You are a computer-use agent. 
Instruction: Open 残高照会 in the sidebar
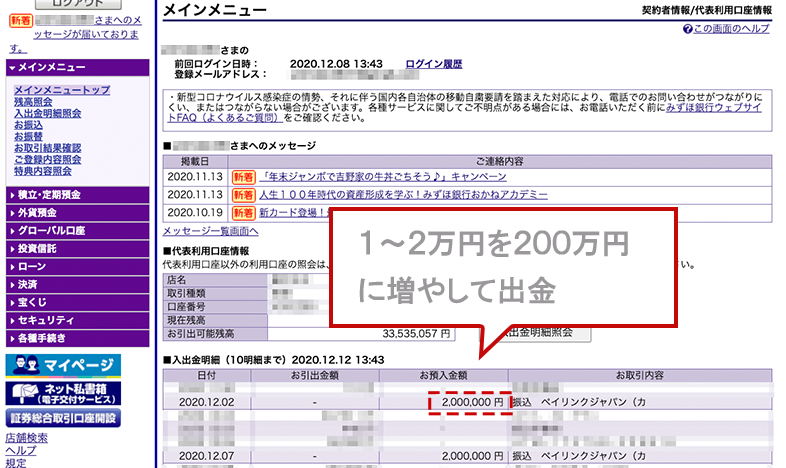coord(33,102)
